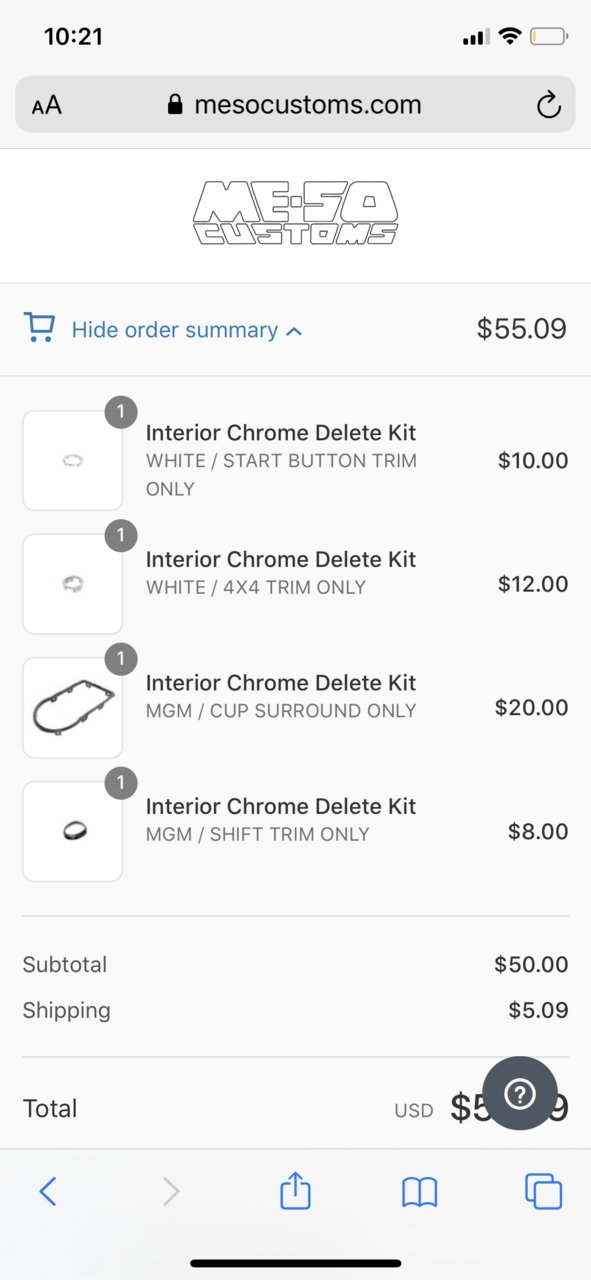Tap the $55.09 order total at top
Image resolution: width=591 pixels, height=1280 pixels.
click(x=522, y=329)
